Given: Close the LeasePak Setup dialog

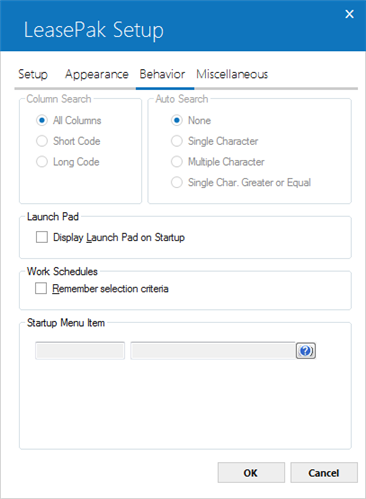Looking at the screenshot, I should [x=349, y=14].
